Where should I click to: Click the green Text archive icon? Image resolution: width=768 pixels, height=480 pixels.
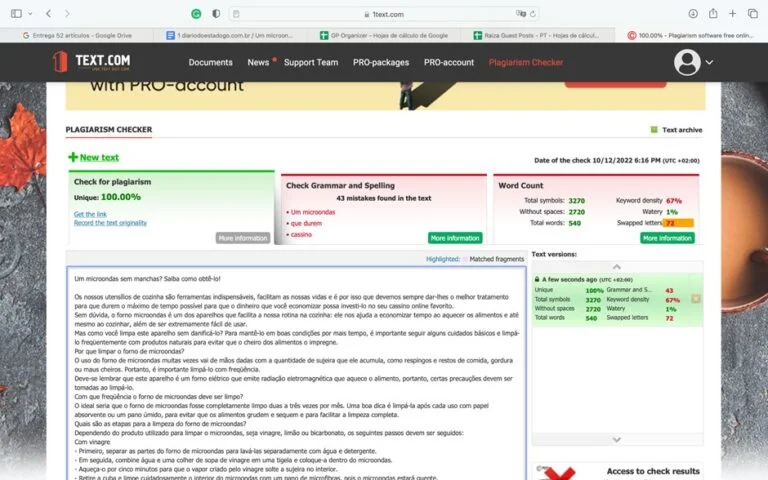[653, 129]
